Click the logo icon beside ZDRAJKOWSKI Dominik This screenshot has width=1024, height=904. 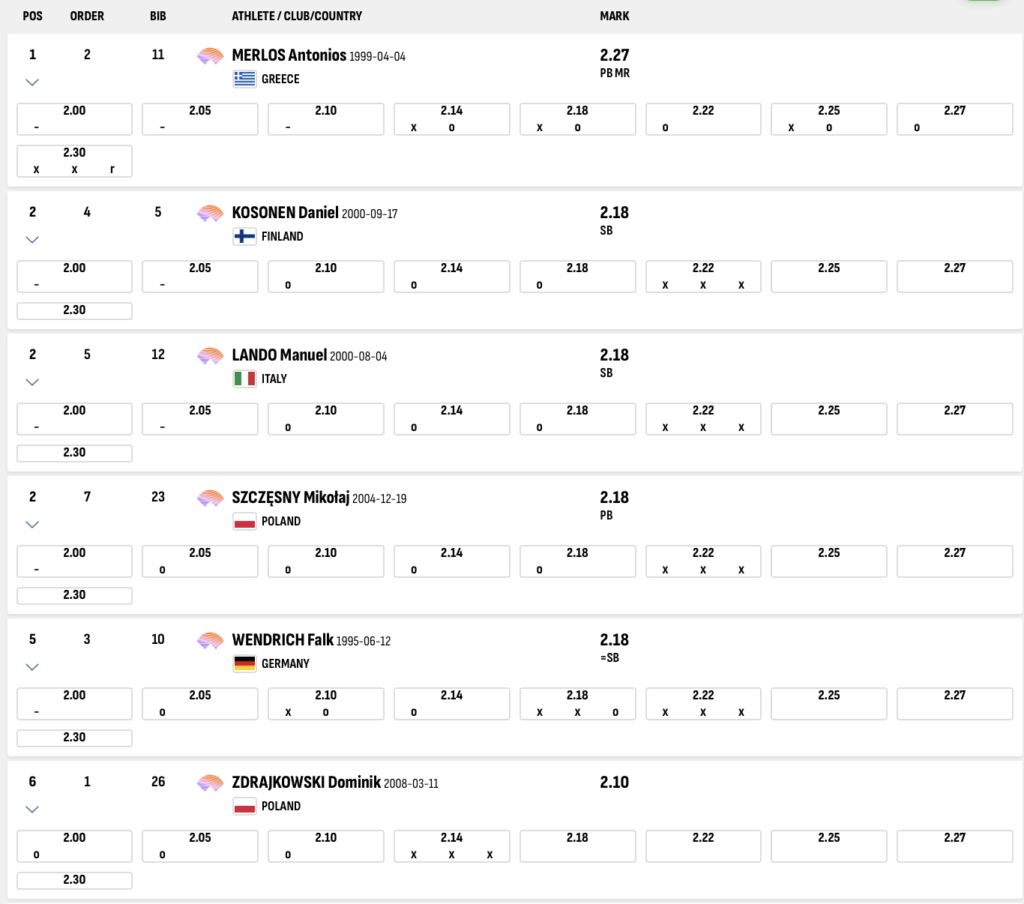click(x=210, y=783)
